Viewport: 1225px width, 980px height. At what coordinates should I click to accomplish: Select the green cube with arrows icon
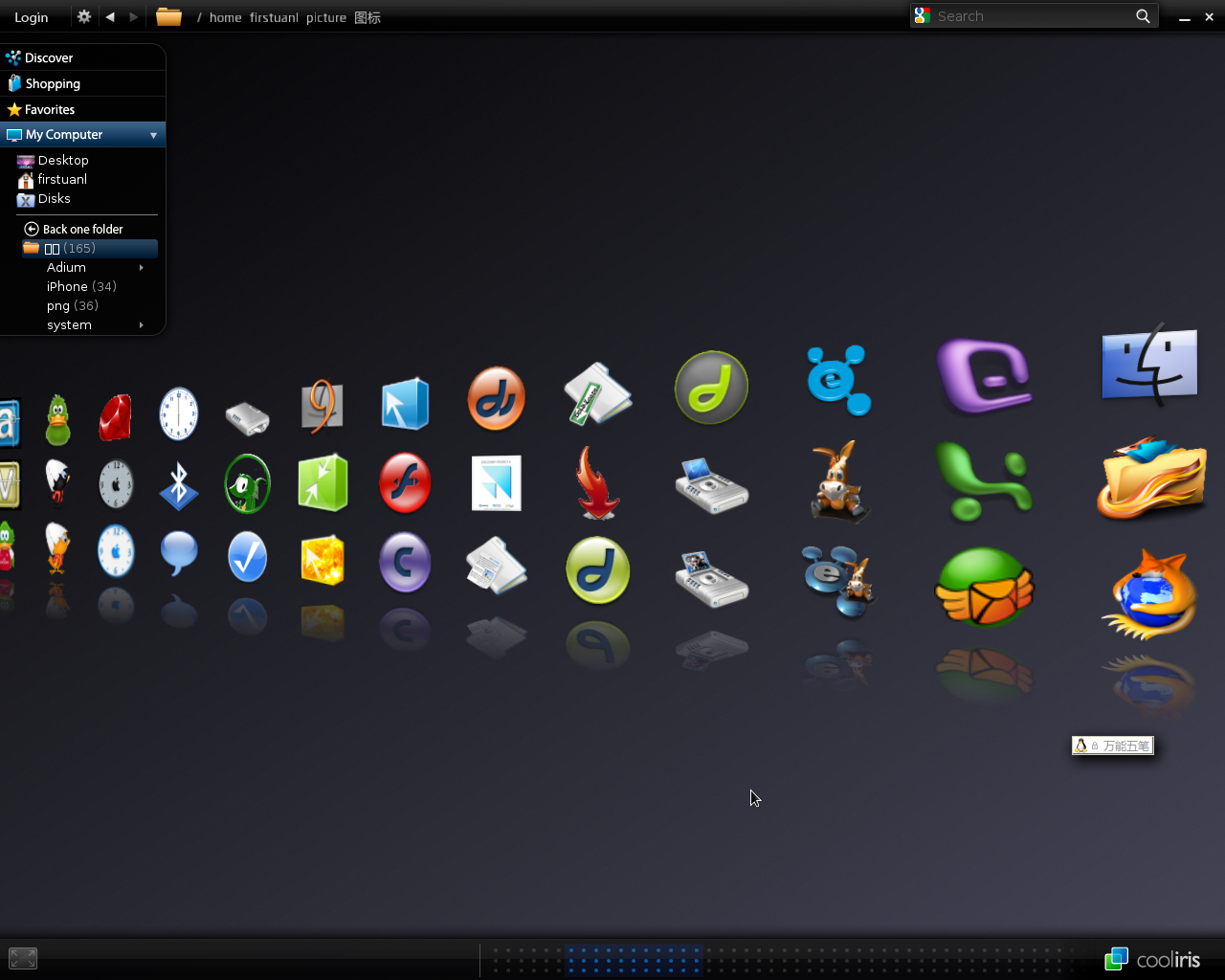click(323, 482)
